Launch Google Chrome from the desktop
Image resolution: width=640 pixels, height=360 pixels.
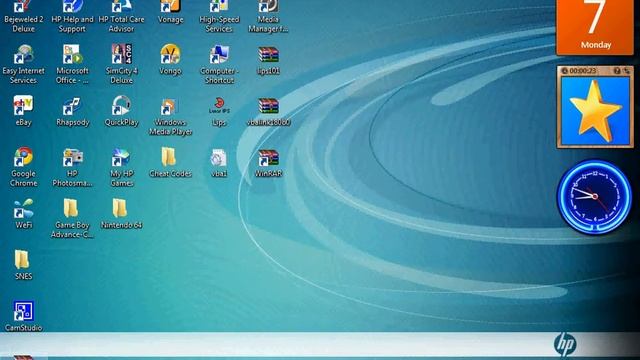(x=23, y=167)
